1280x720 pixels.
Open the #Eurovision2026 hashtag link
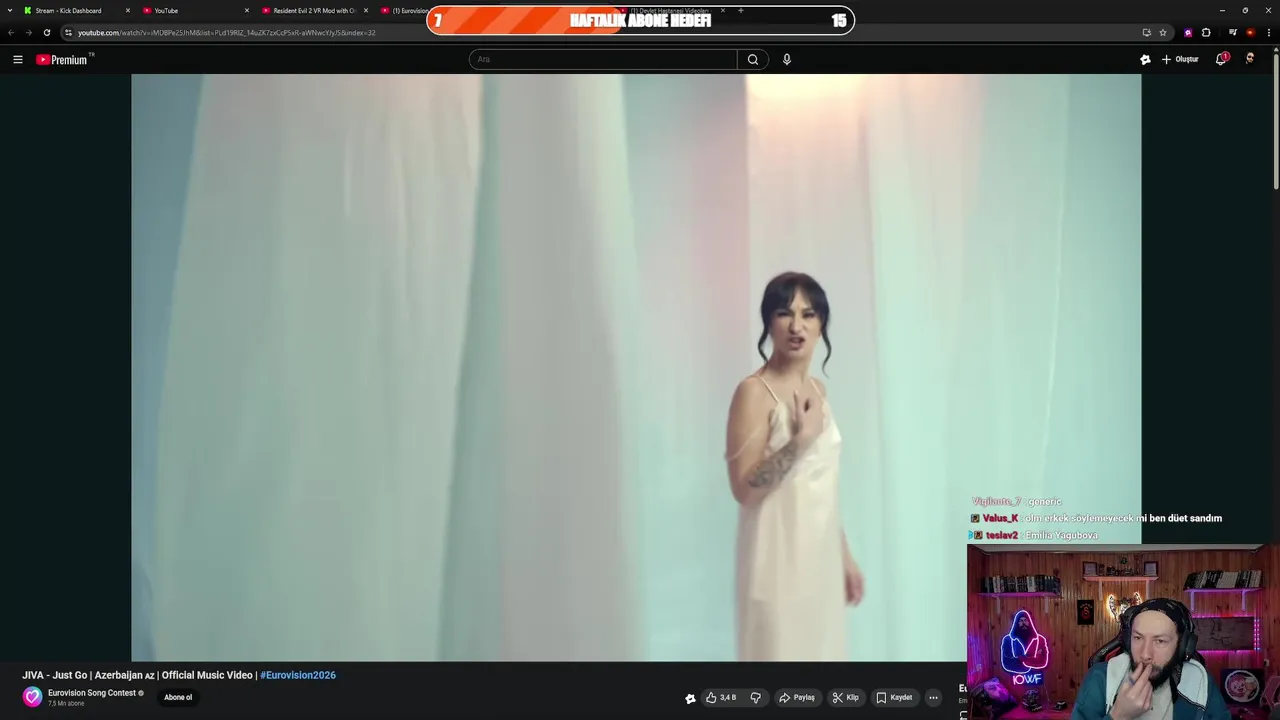pyautogui.click(x=298, y=675)
